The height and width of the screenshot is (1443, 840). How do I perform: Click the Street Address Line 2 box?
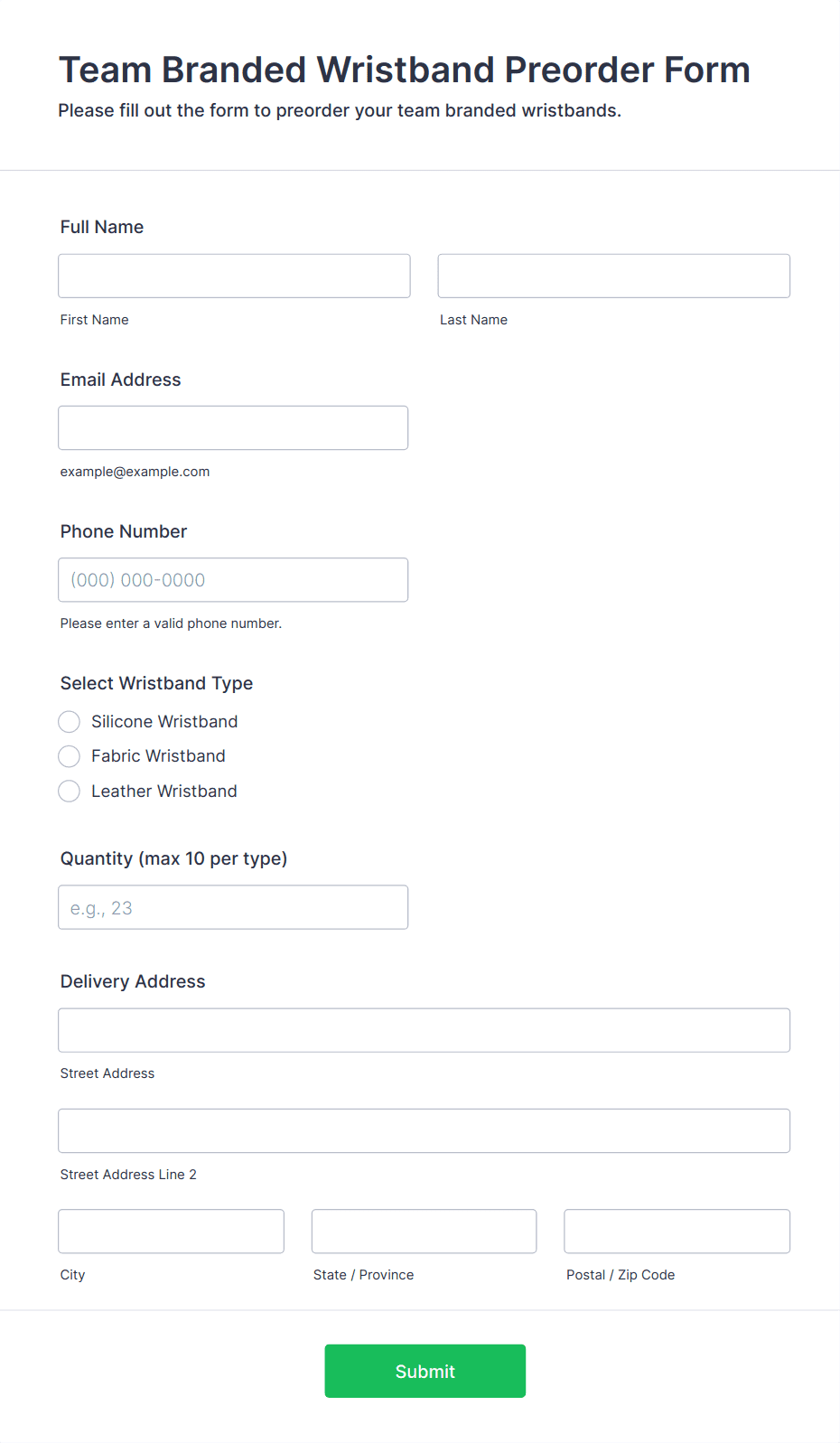tap(424, 1130)
